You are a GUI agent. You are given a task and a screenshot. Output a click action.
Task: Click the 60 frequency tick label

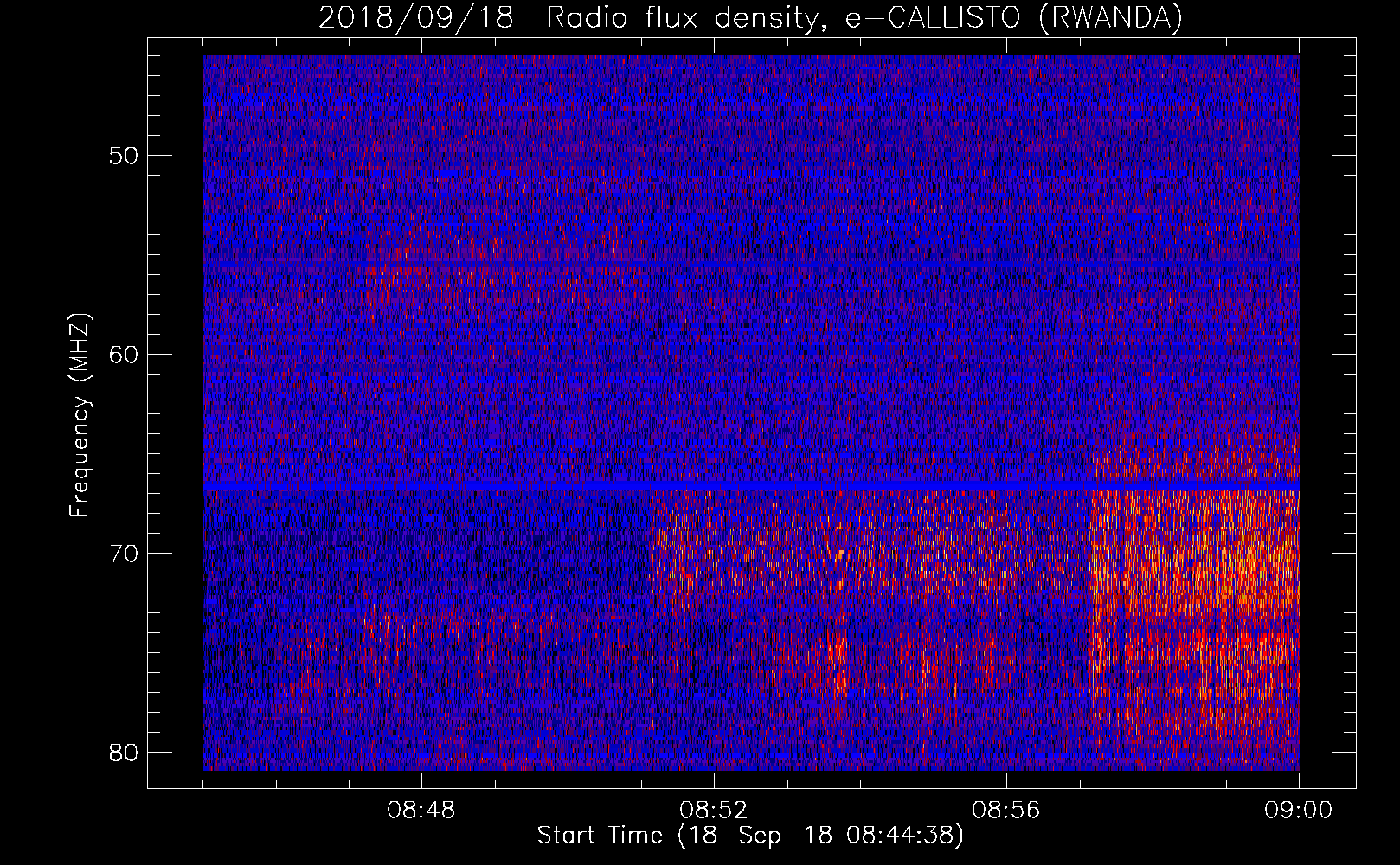click(x=125, y=355)
